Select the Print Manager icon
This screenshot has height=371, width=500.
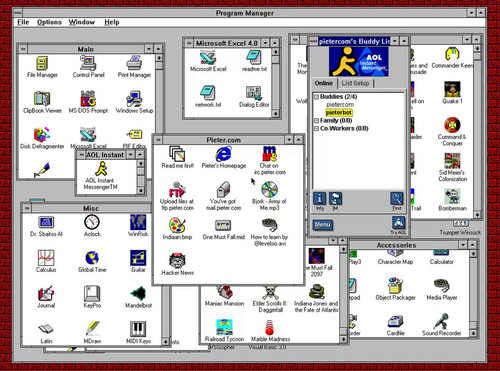pyautogui.click(x=134, y=67)
